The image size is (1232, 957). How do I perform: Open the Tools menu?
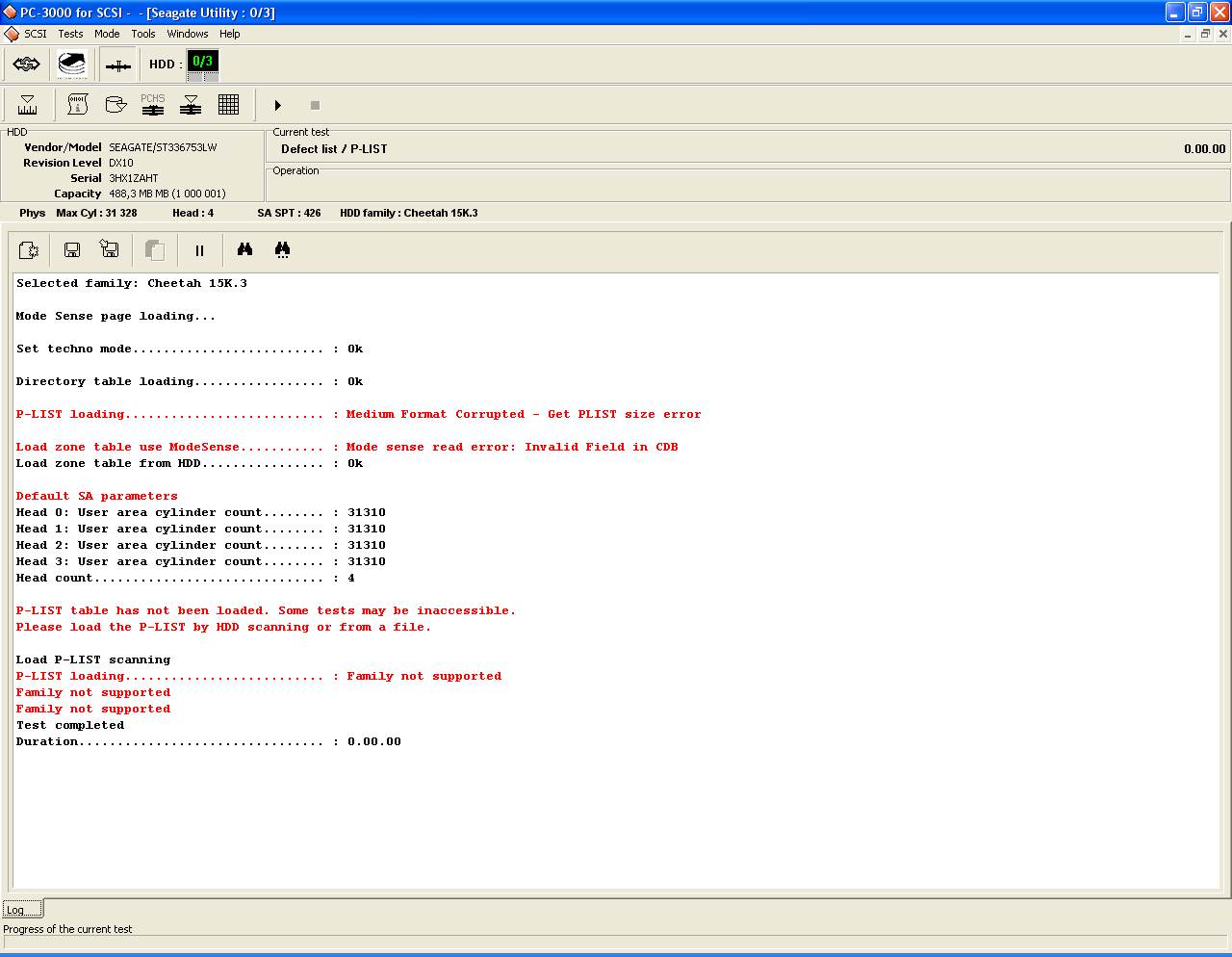(x=143, y=34)
